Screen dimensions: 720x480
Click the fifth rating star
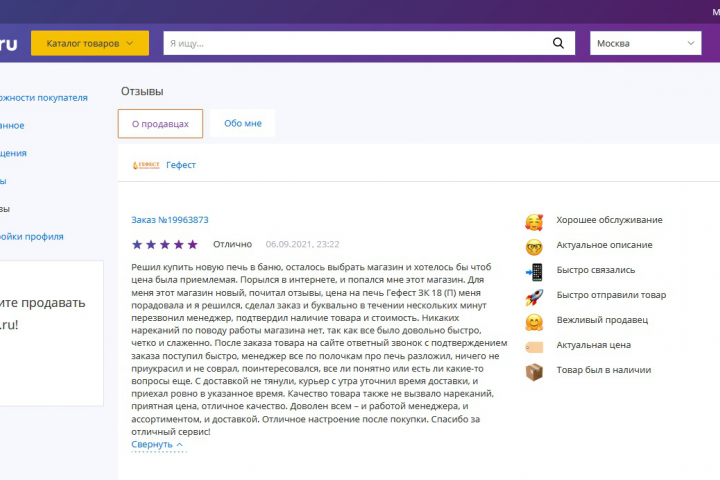(192, 244)
